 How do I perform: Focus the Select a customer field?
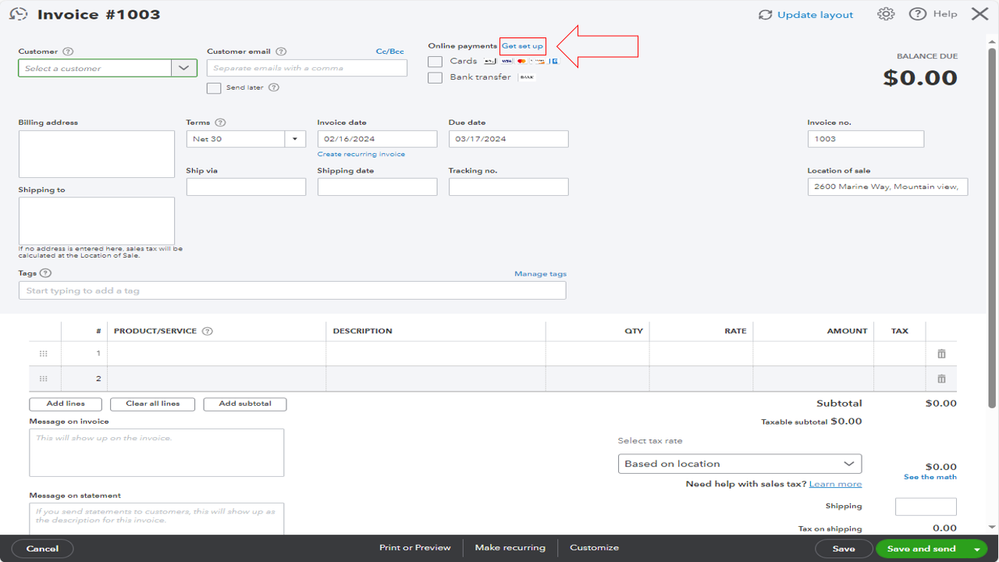click(95, 68)
